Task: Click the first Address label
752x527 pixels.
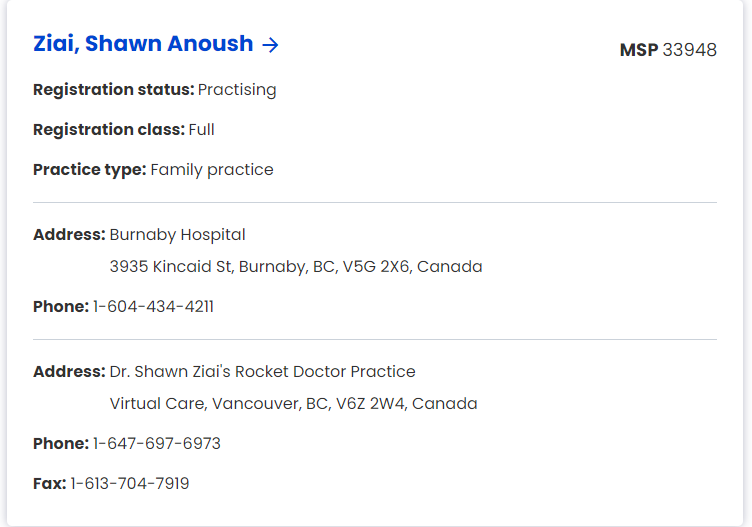Action: coord(69,235)
